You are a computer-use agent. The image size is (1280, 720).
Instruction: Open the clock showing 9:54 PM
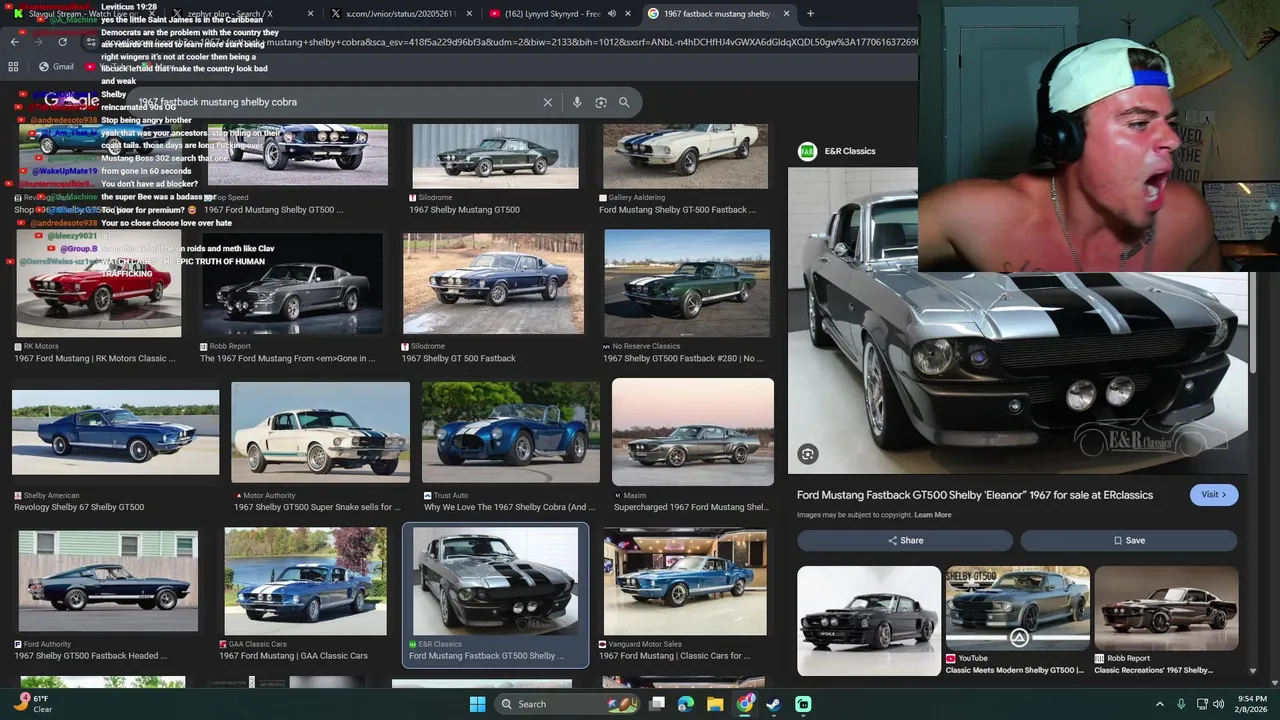tap(1253, 704)
